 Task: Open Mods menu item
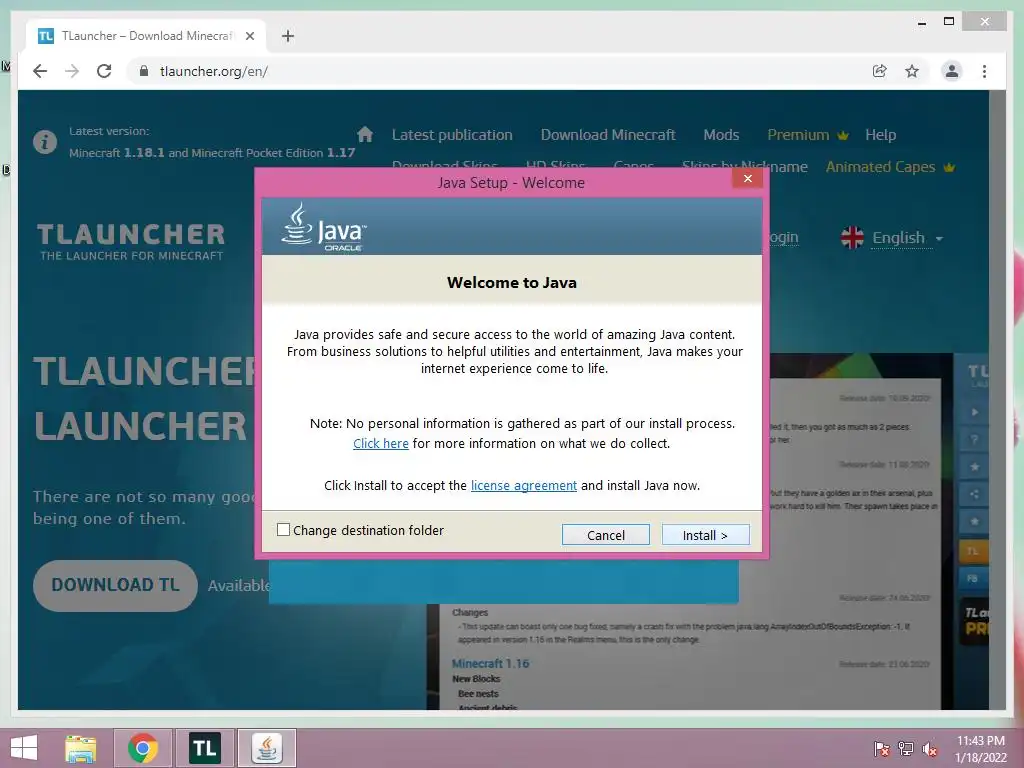[721, 135]
